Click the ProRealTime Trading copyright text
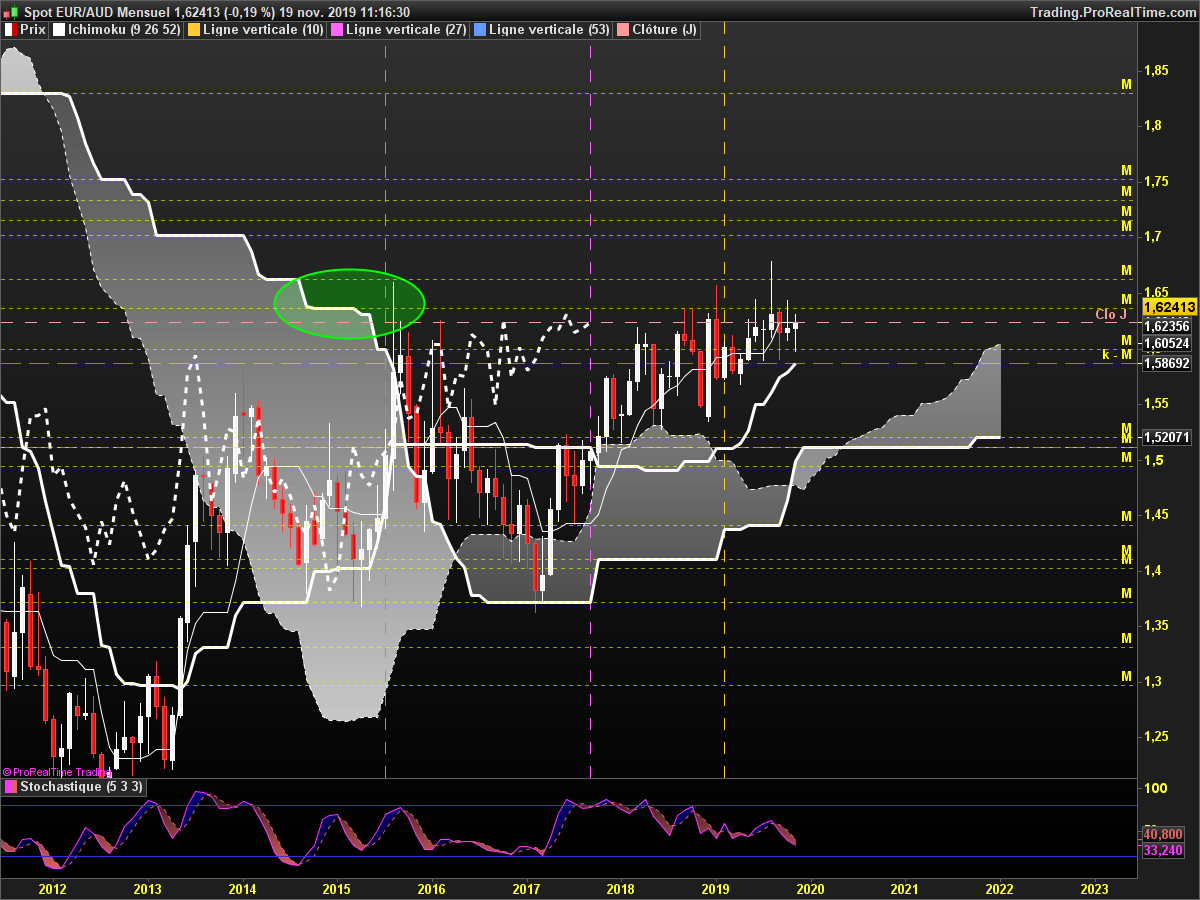 click(x=57, y=772)
